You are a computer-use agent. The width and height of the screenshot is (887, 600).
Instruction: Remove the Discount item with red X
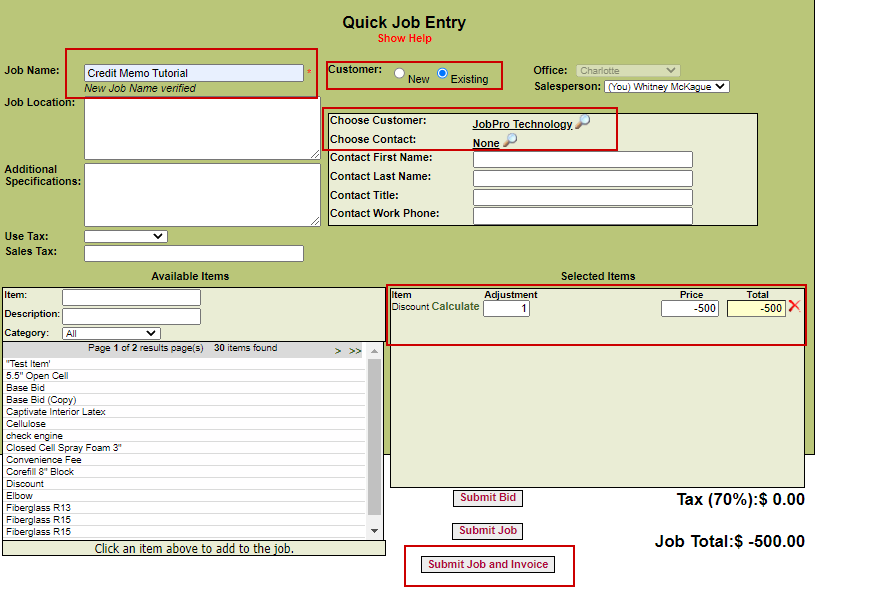794,306
